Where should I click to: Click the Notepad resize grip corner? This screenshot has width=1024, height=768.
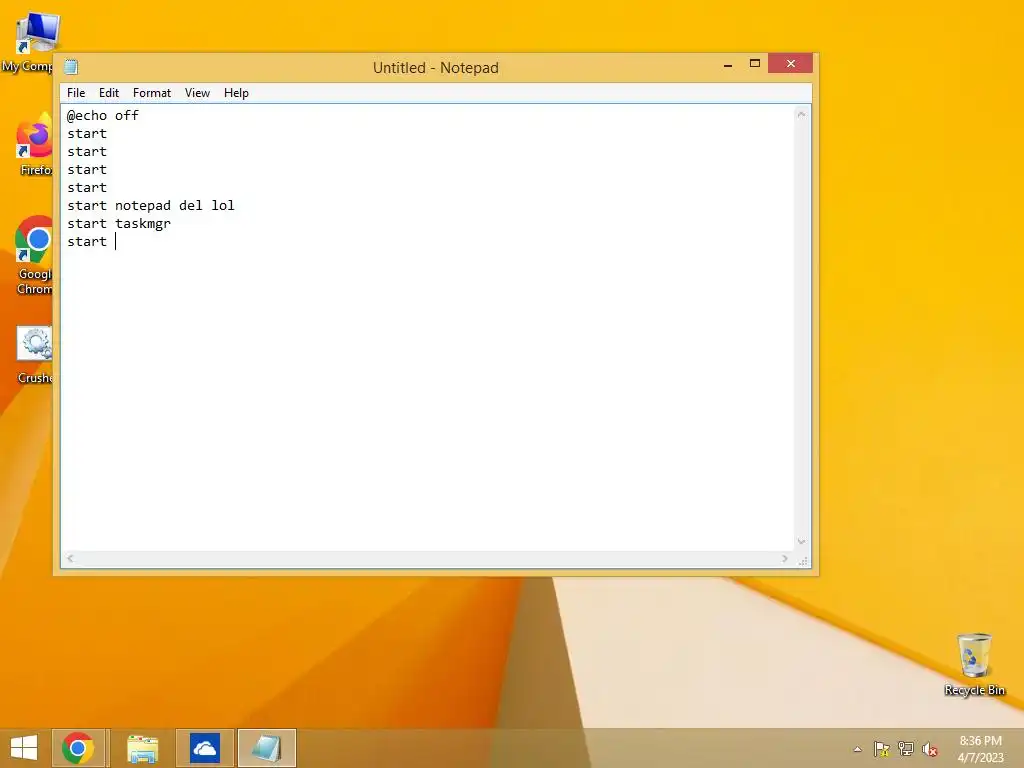coord(803,560)
